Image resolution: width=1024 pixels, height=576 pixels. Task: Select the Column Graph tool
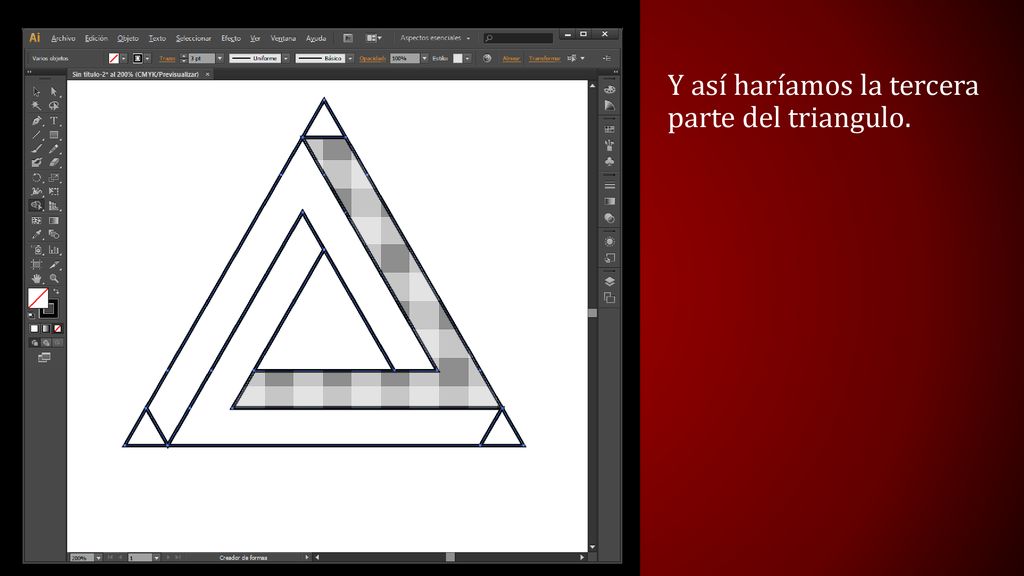54,250
